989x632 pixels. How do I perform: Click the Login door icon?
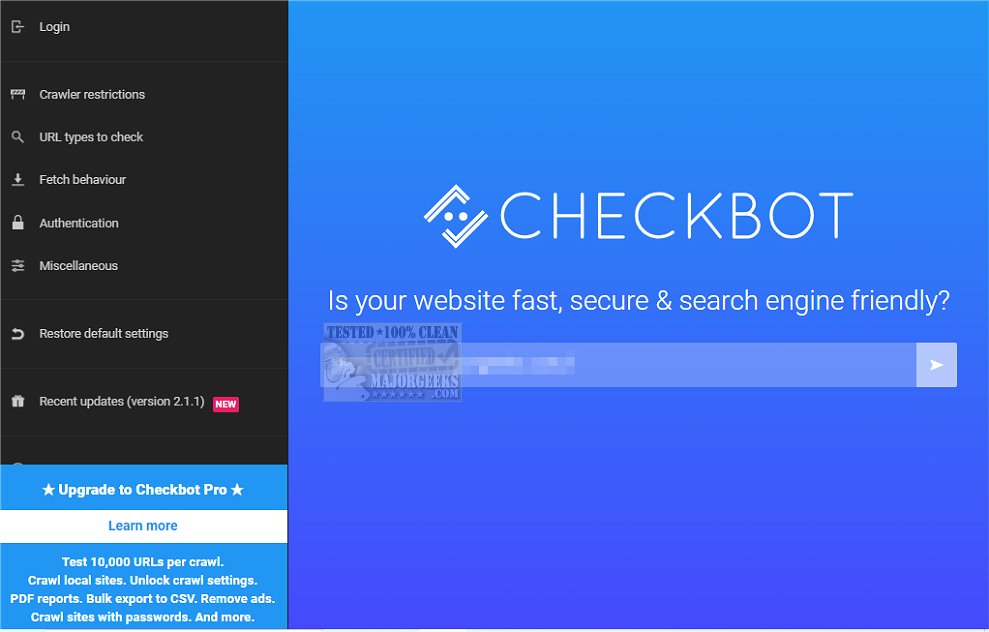[x=18, y=26]
